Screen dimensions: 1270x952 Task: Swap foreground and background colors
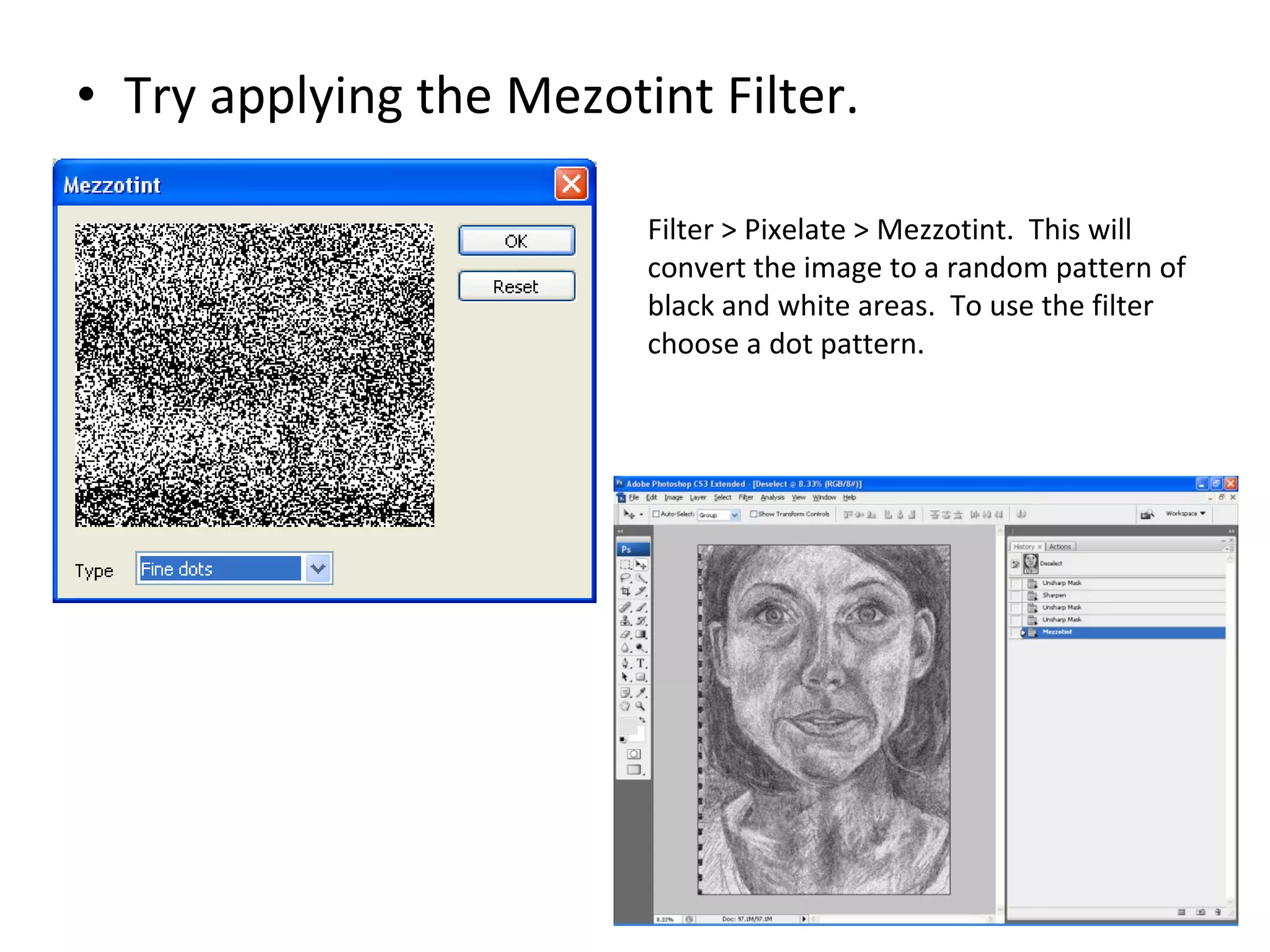642,720
